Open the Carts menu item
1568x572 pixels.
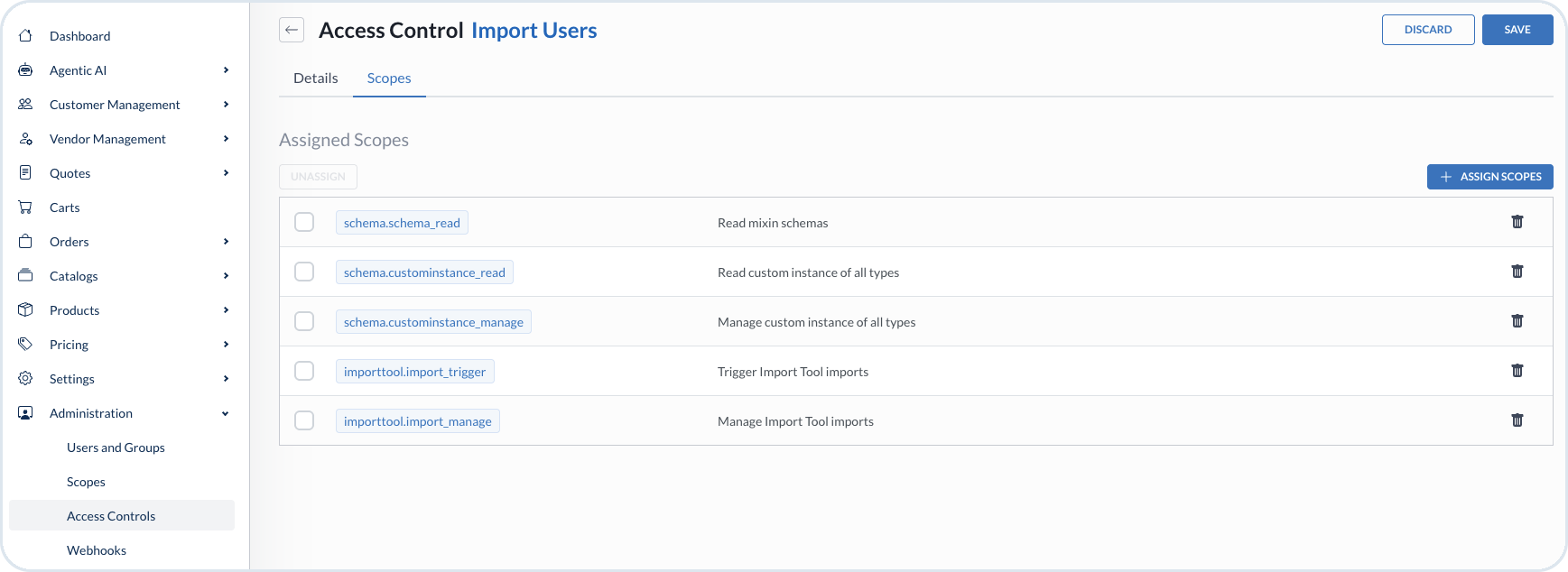click(x=65, y=208)
